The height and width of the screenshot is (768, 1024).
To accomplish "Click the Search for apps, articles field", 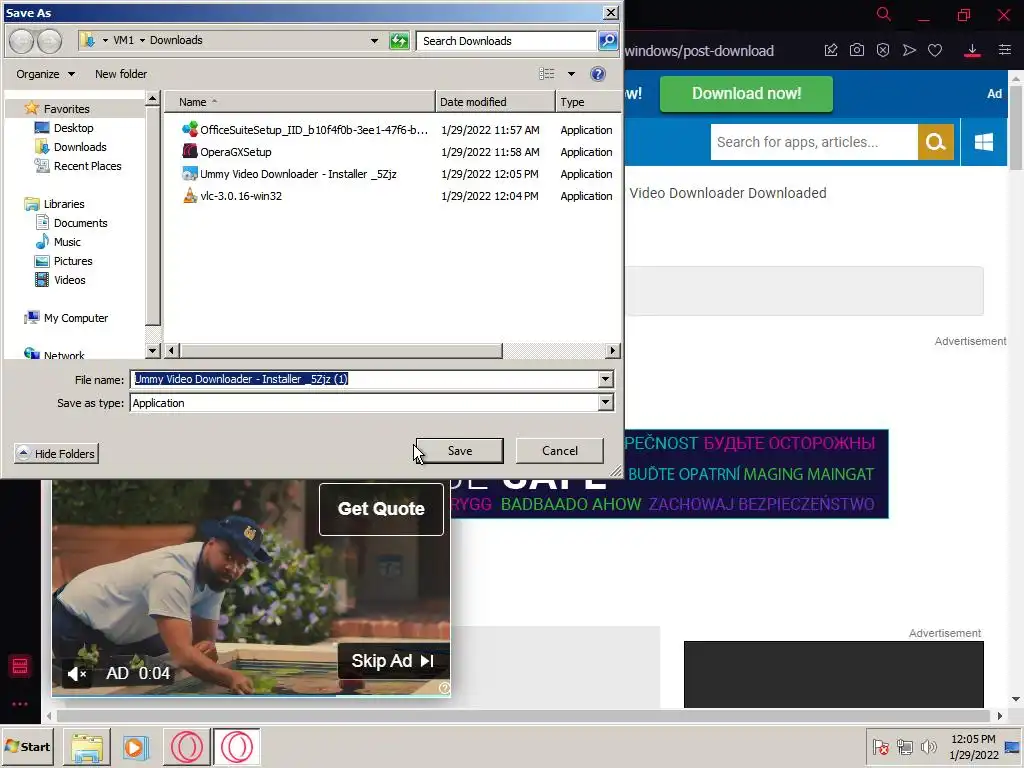I will (x=814, y=142).
